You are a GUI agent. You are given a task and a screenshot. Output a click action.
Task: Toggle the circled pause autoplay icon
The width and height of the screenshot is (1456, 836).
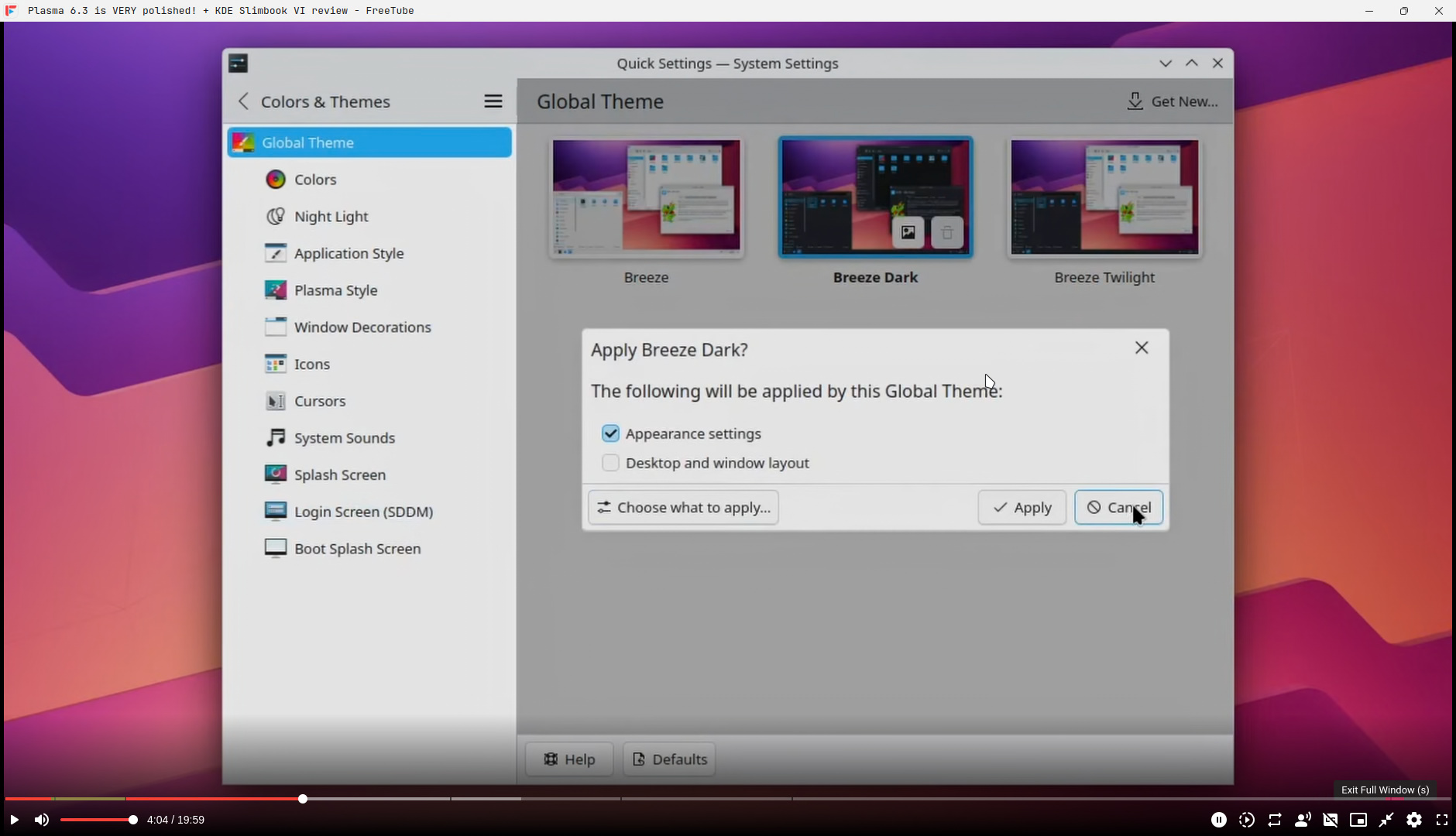point(1219,820)
